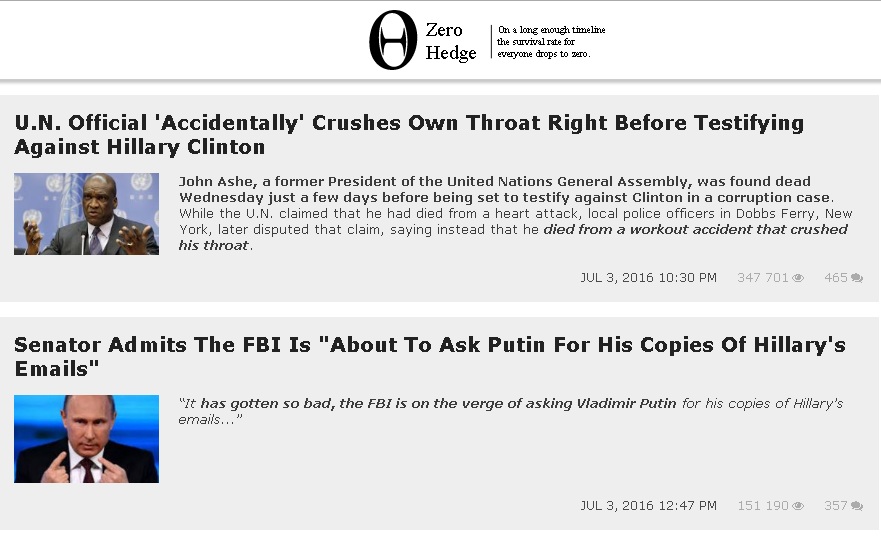Viewport: 881px width, 541px height.
Task: Click the Zero Hedge site name text
Action: pos(451,41)
